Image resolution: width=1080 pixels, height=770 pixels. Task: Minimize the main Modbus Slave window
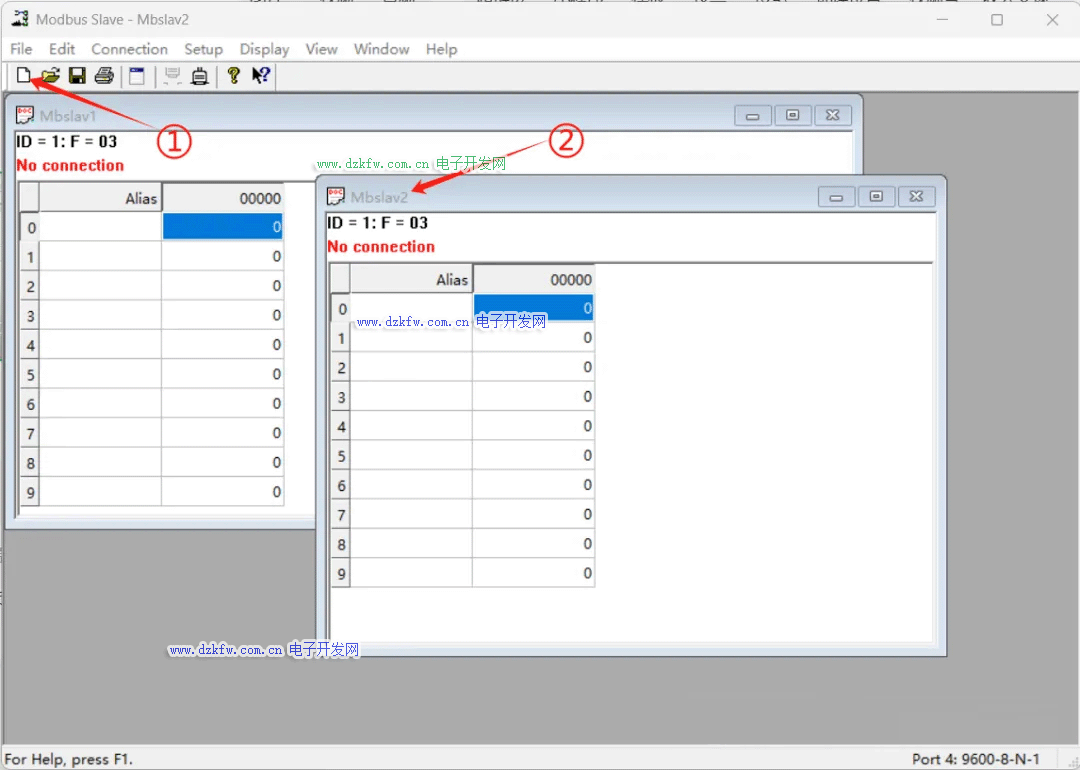point(942,20)
